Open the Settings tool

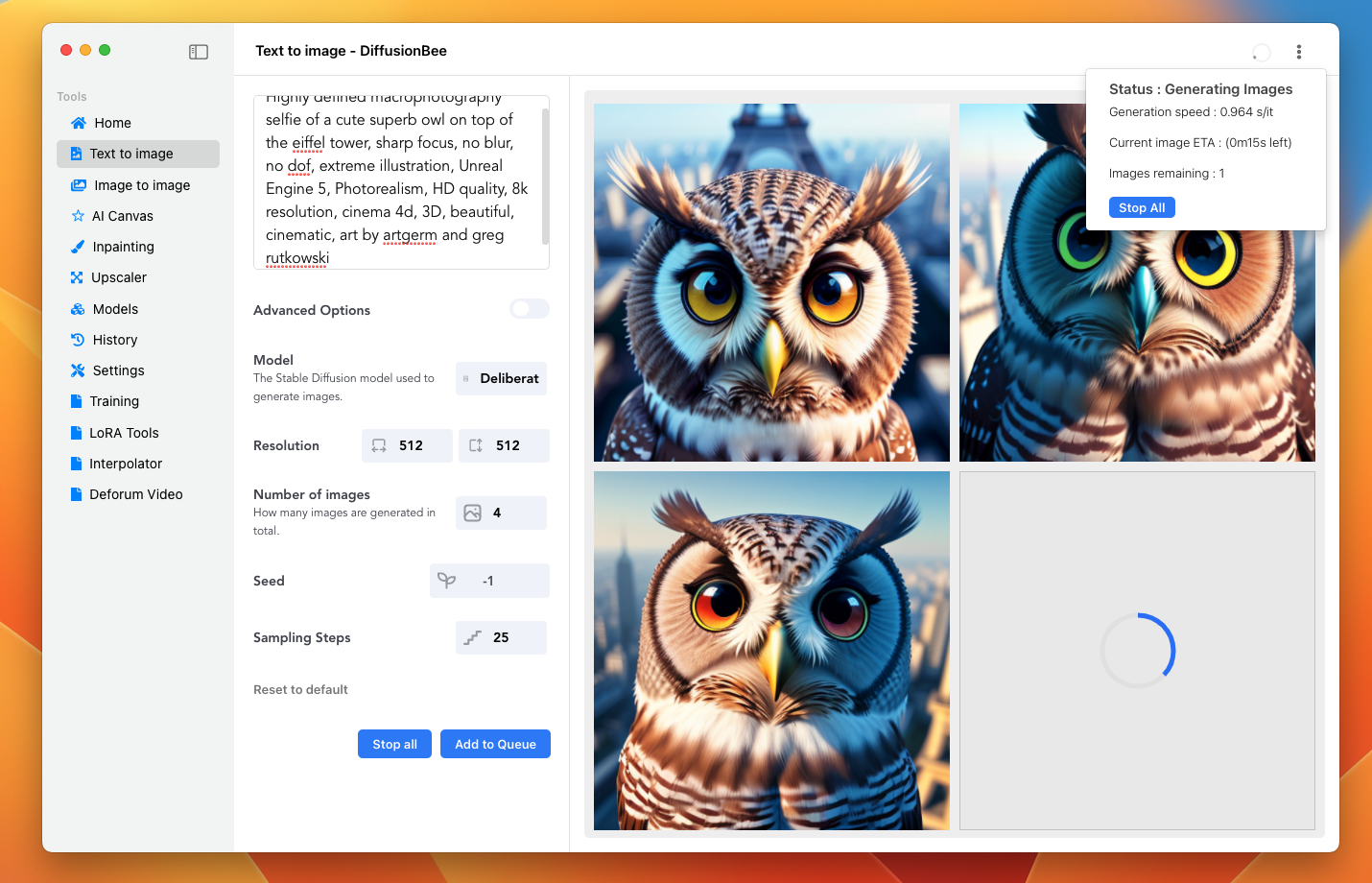(117, 370)
